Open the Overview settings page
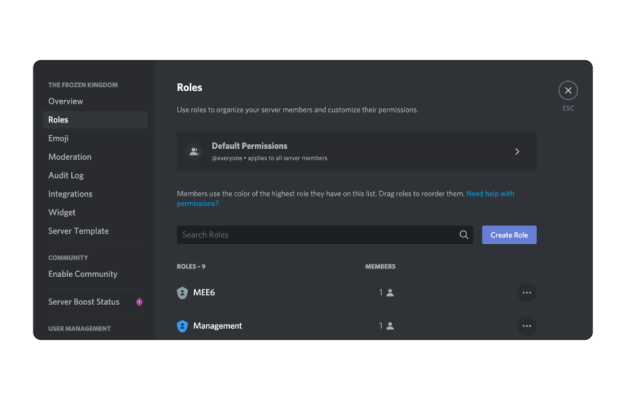This screenshot has height=400, width=624. [66, 101]
